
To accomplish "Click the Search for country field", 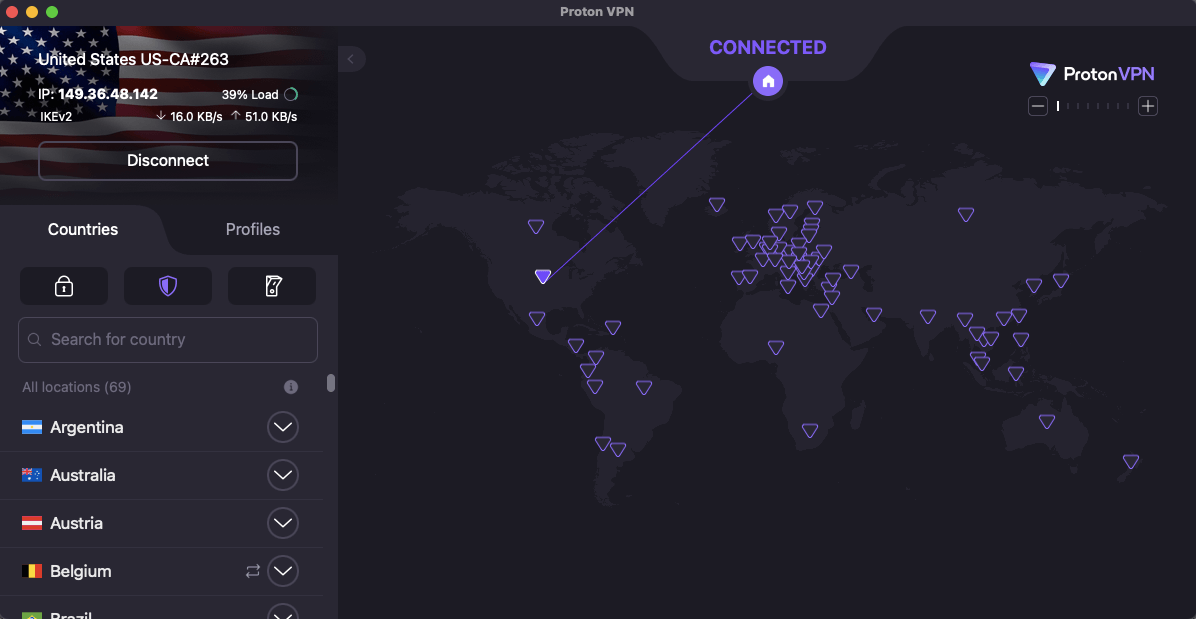I will tap(168, 340).
